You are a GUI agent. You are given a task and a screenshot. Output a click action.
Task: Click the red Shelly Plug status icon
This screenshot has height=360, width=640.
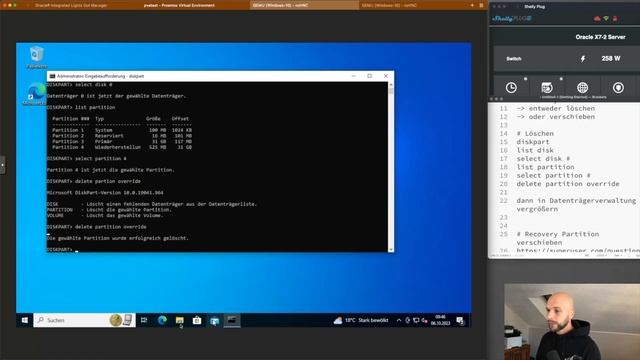pos(615,19)
